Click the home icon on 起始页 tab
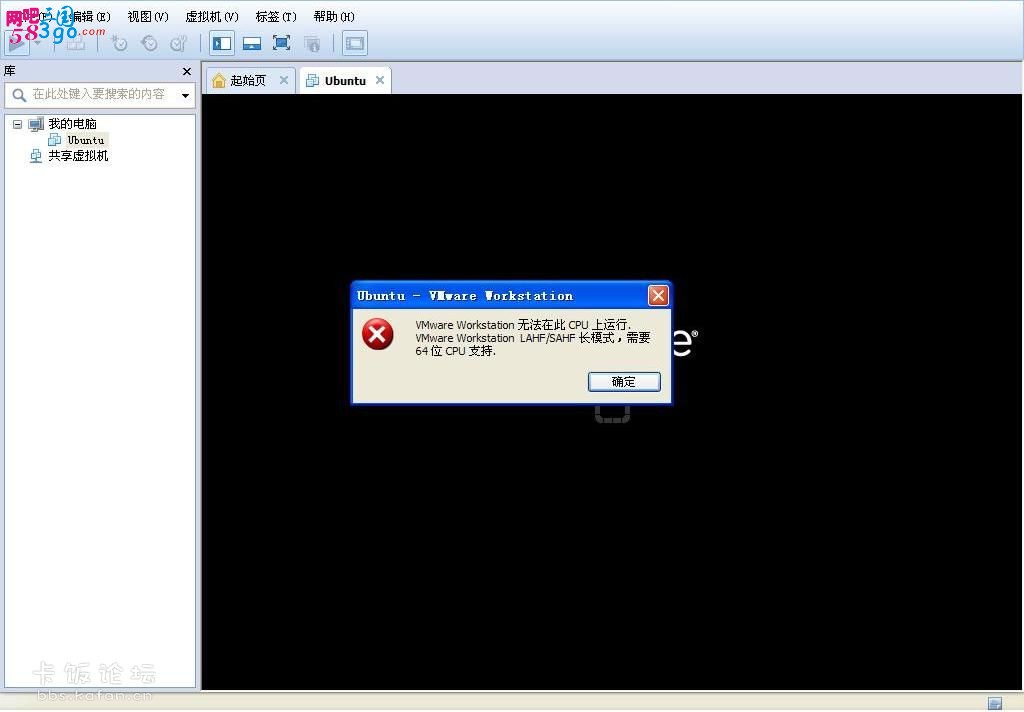This screenshot has height=712, width=1024. 219,80
